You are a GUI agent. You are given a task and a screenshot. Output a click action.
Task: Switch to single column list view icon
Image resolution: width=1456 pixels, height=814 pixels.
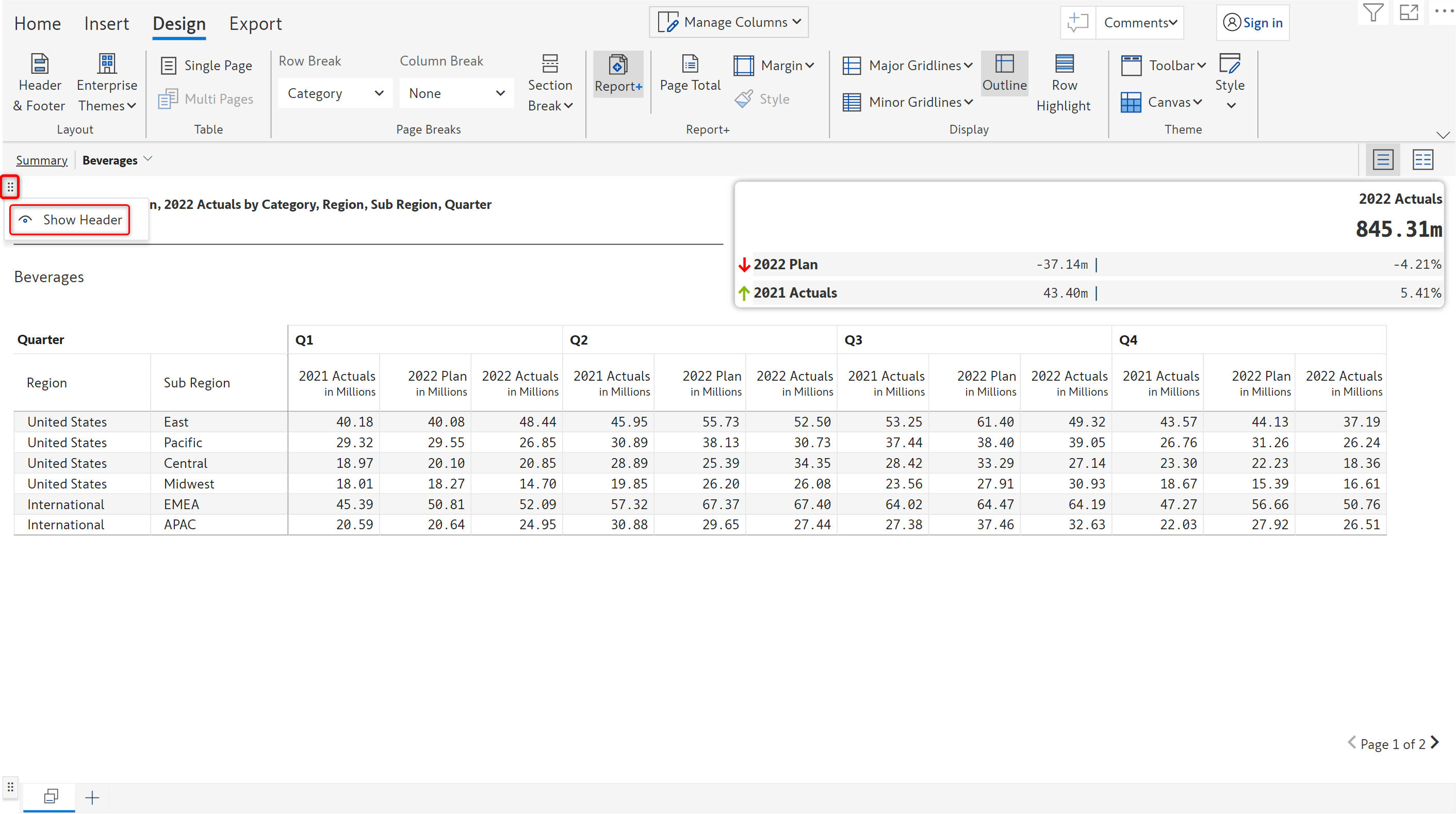pyautogui.click(x=1383, y=160)
